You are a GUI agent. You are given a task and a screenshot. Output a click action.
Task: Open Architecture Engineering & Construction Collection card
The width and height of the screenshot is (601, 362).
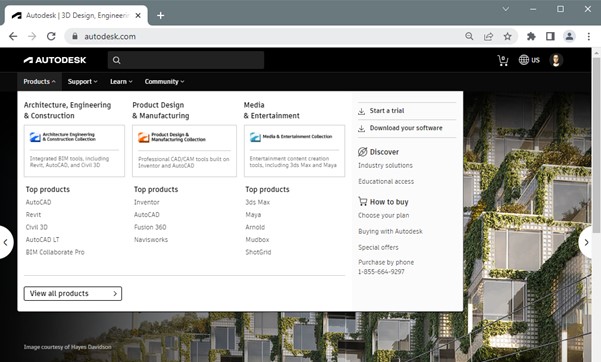pyautogui.click(x=74, y=151)
